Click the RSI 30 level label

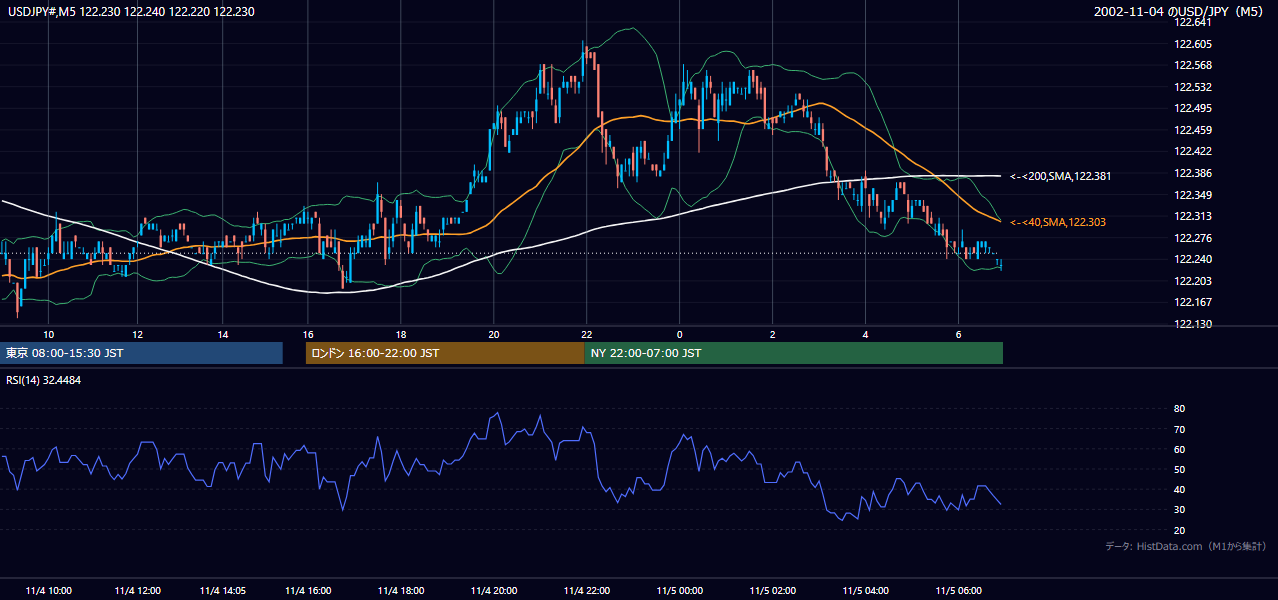[1179, 510]
